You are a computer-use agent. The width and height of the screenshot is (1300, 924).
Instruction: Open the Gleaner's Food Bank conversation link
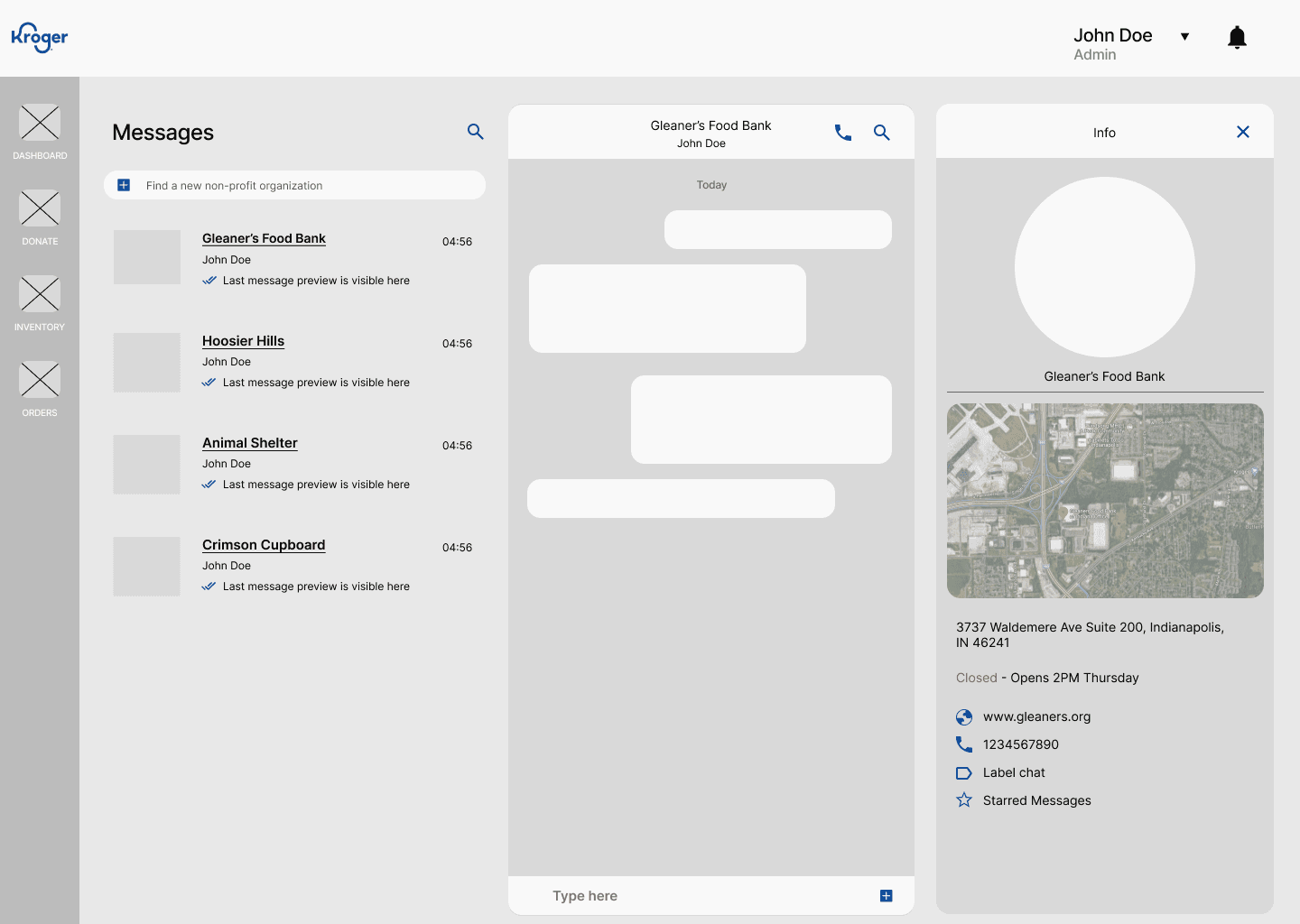[x=264, y=238]
